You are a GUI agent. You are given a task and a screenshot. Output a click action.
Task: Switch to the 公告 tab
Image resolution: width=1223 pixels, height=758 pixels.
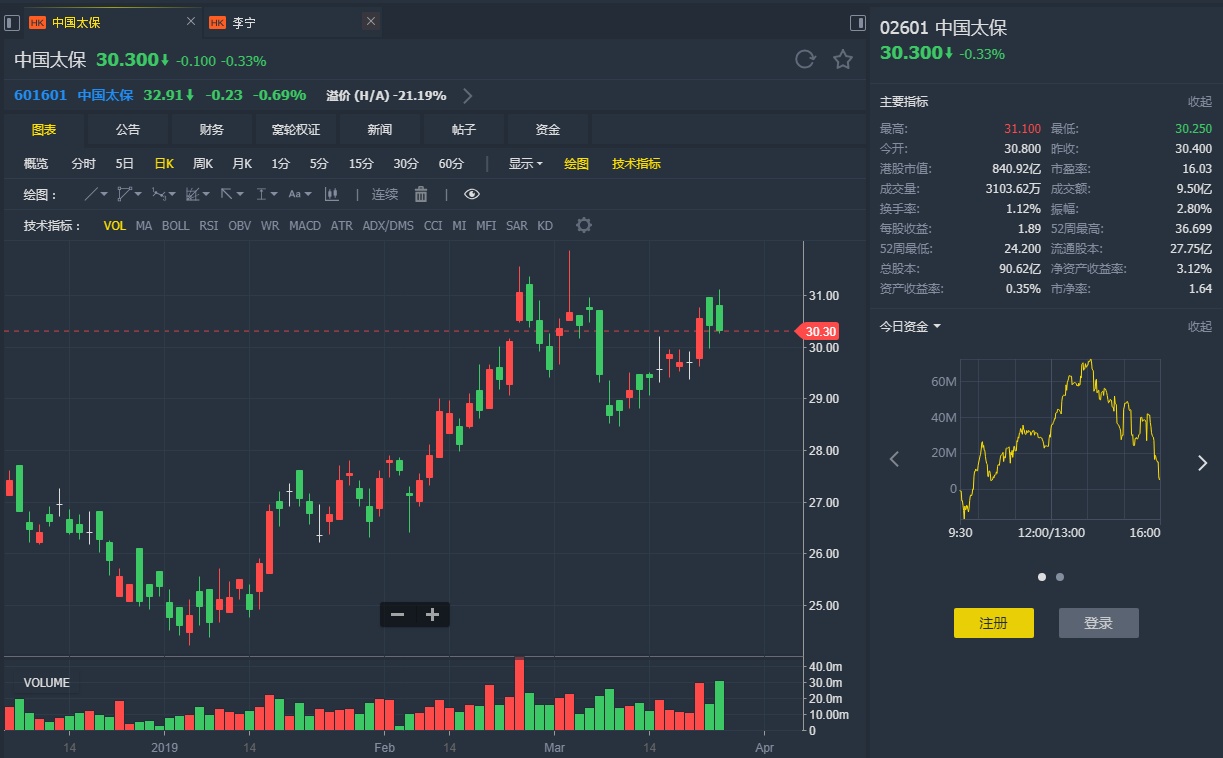(128, 130)
